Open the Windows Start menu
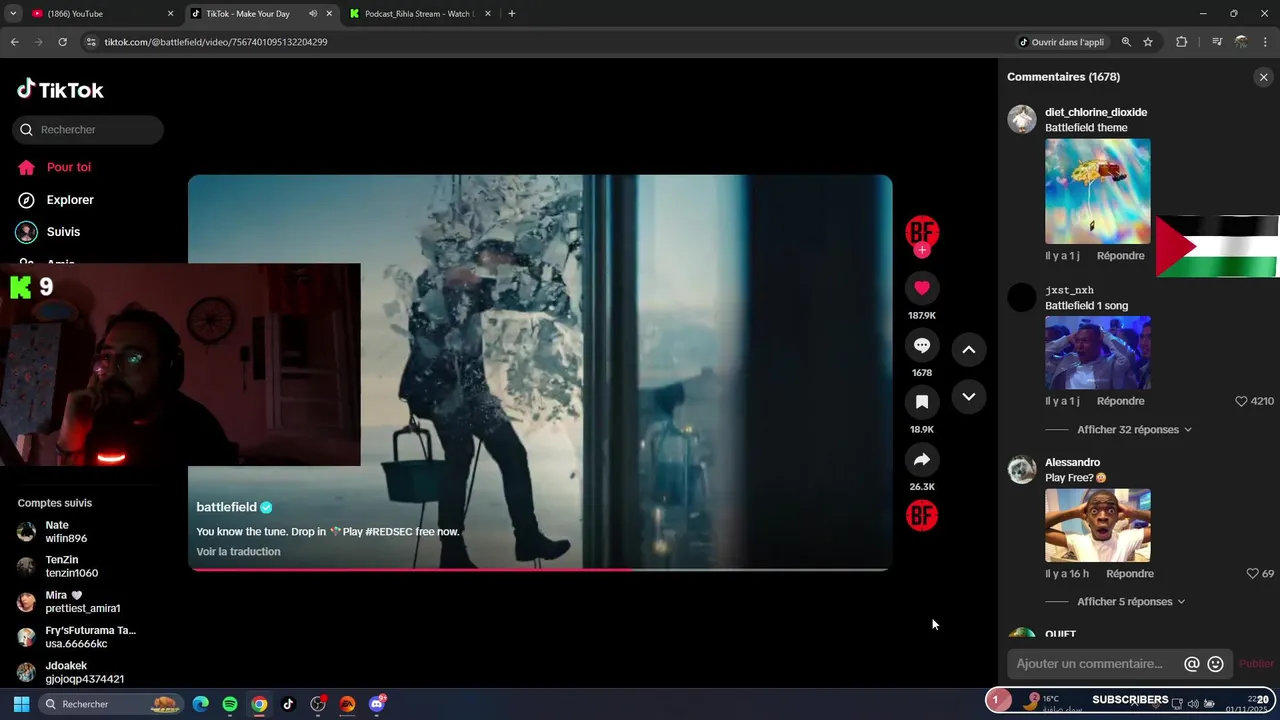The height and width of the screenshot is (720, 1280). pyautogui.click(x=21, y=704)
